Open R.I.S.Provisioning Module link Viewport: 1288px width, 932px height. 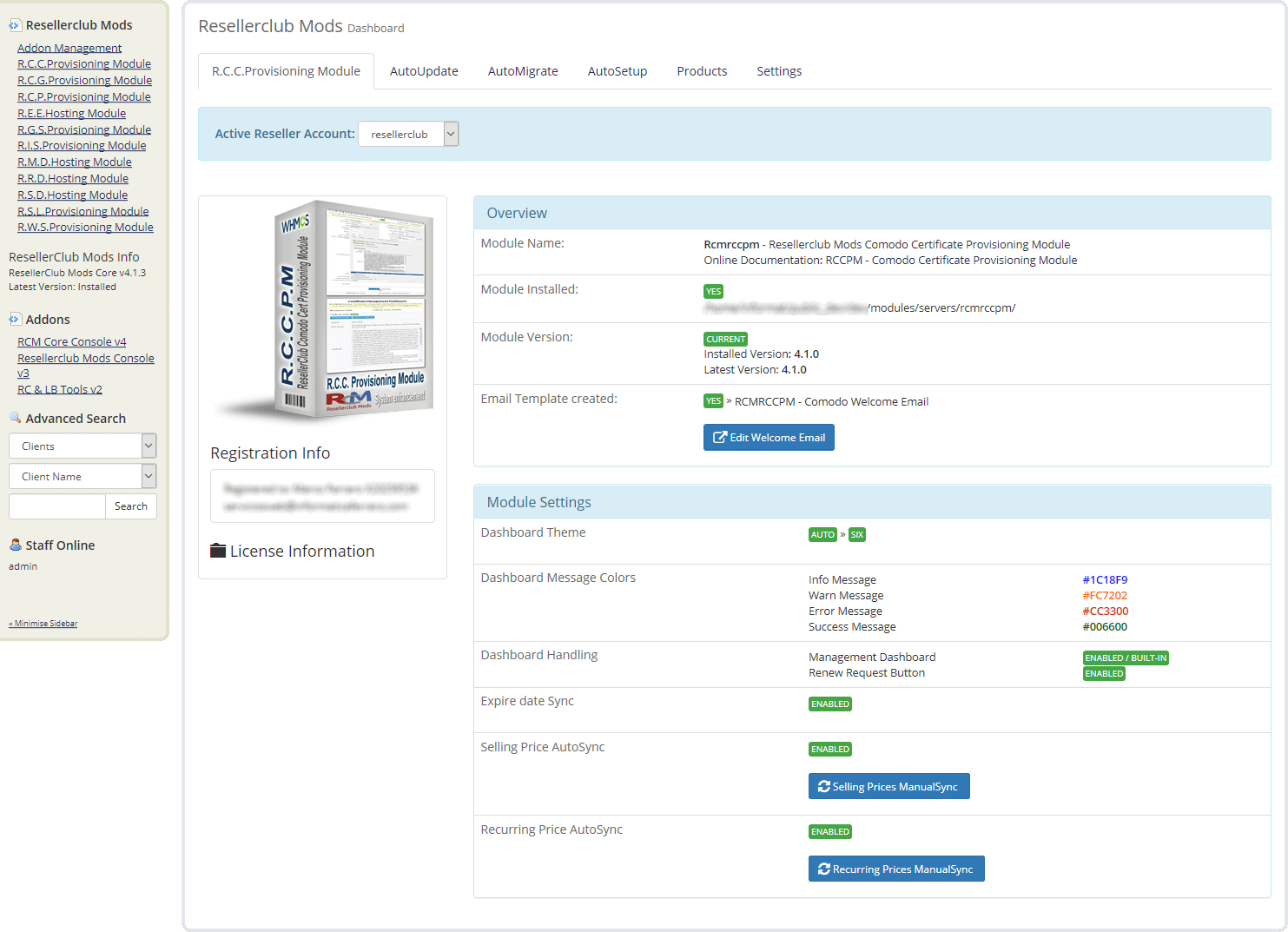[x=82, y=145]
